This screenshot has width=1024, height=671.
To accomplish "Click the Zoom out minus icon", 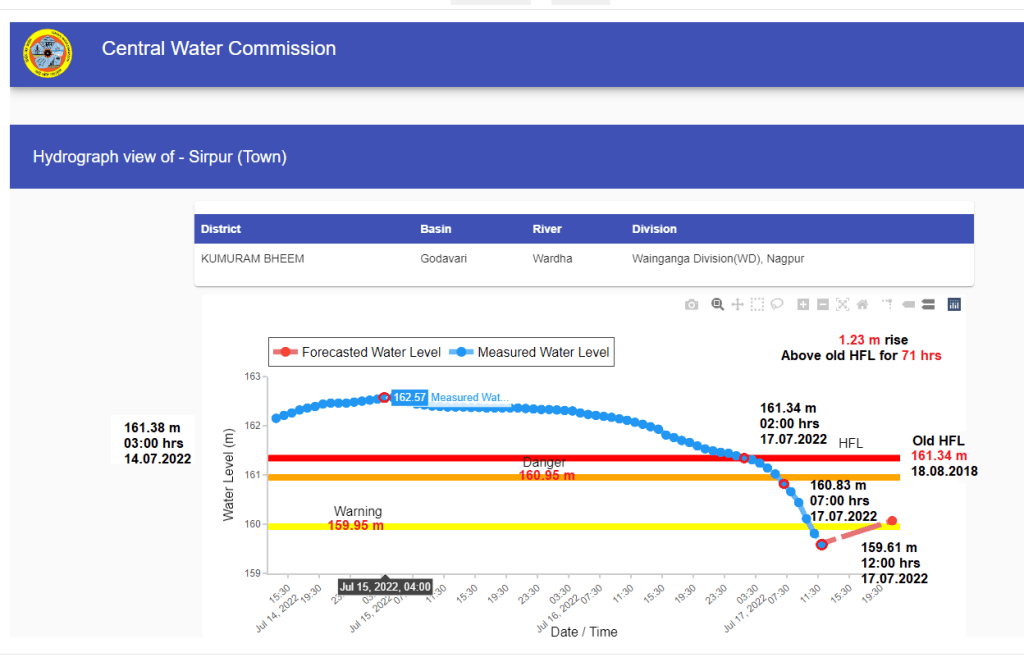I will point(822,304).
